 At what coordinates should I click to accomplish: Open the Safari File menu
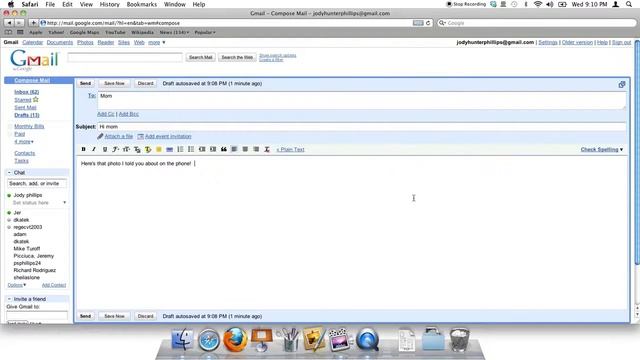(50, 4)
